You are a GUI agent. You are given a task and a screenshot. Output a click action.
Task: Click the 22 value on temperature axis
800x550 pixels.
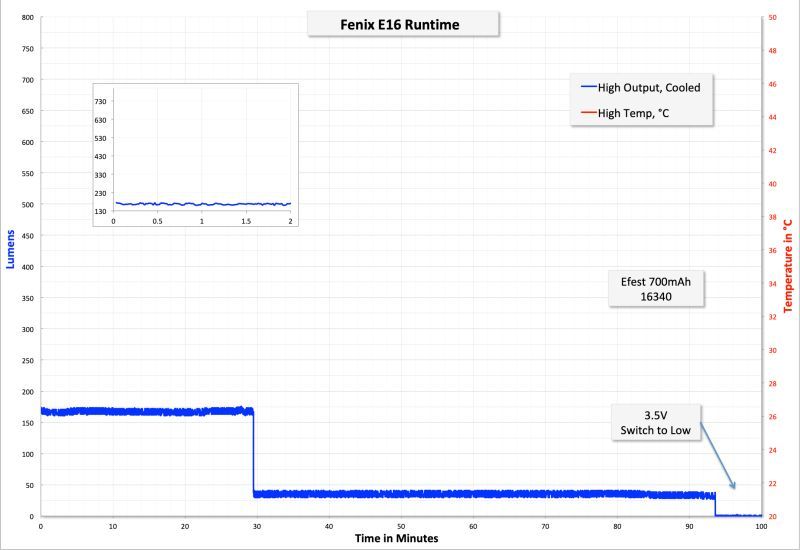(772, 484)
